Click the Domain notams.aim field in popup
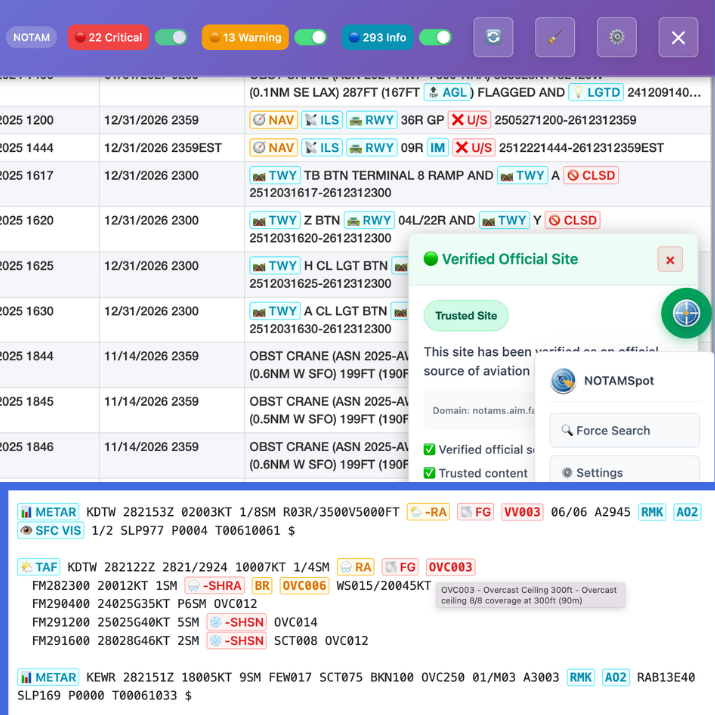The image size is (715, 715). (x=479, y=410)
